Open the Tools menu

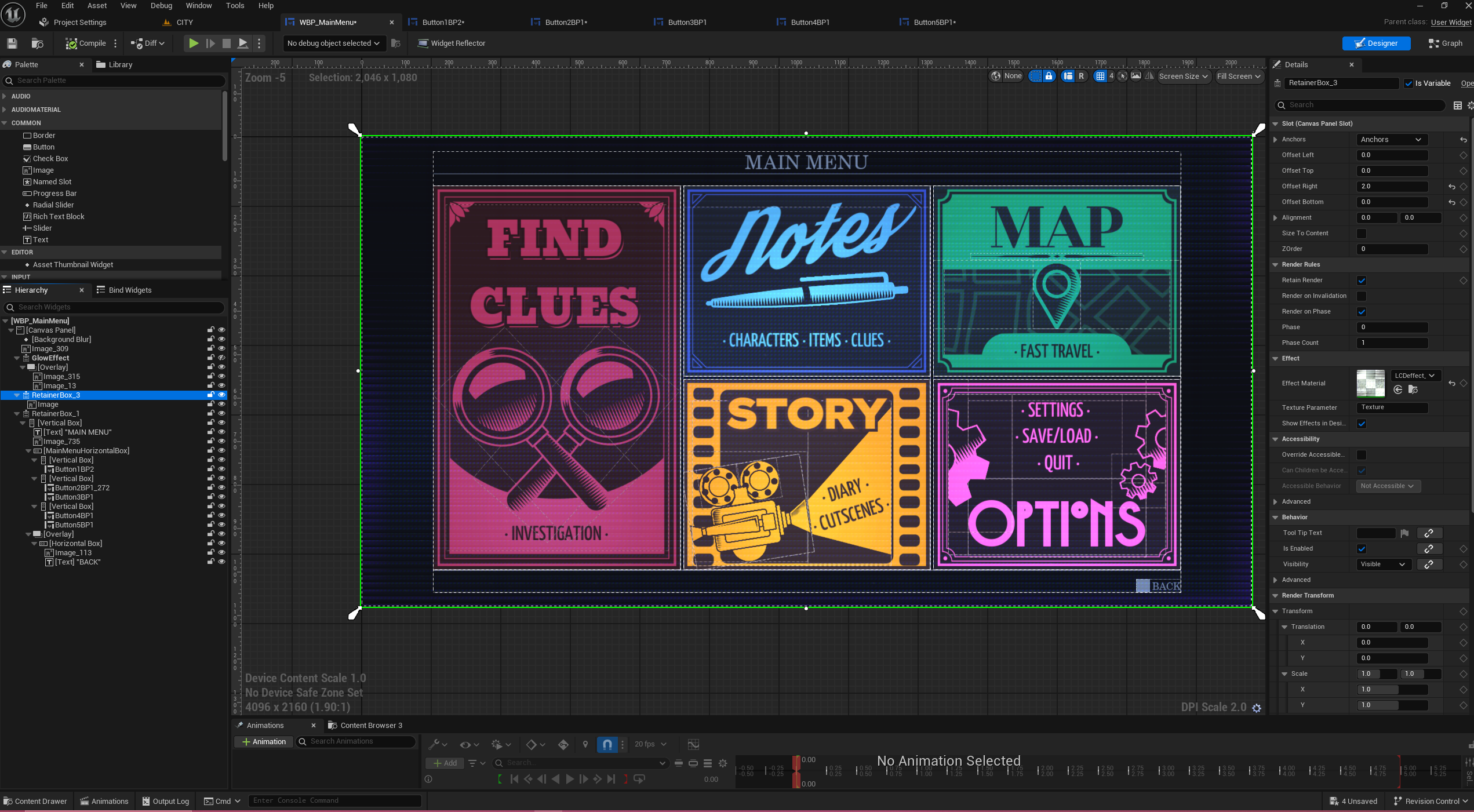235,6
